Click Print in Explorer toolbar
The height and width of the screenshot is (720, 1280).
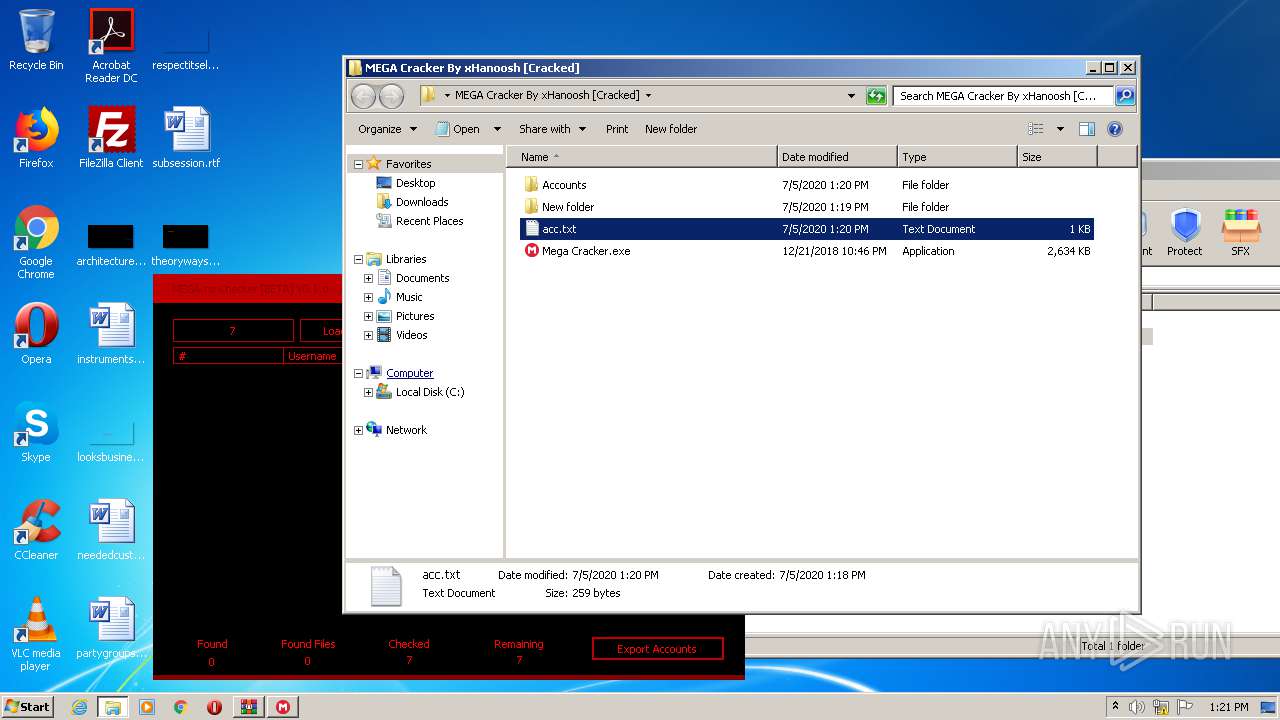[x=617, y=129]
